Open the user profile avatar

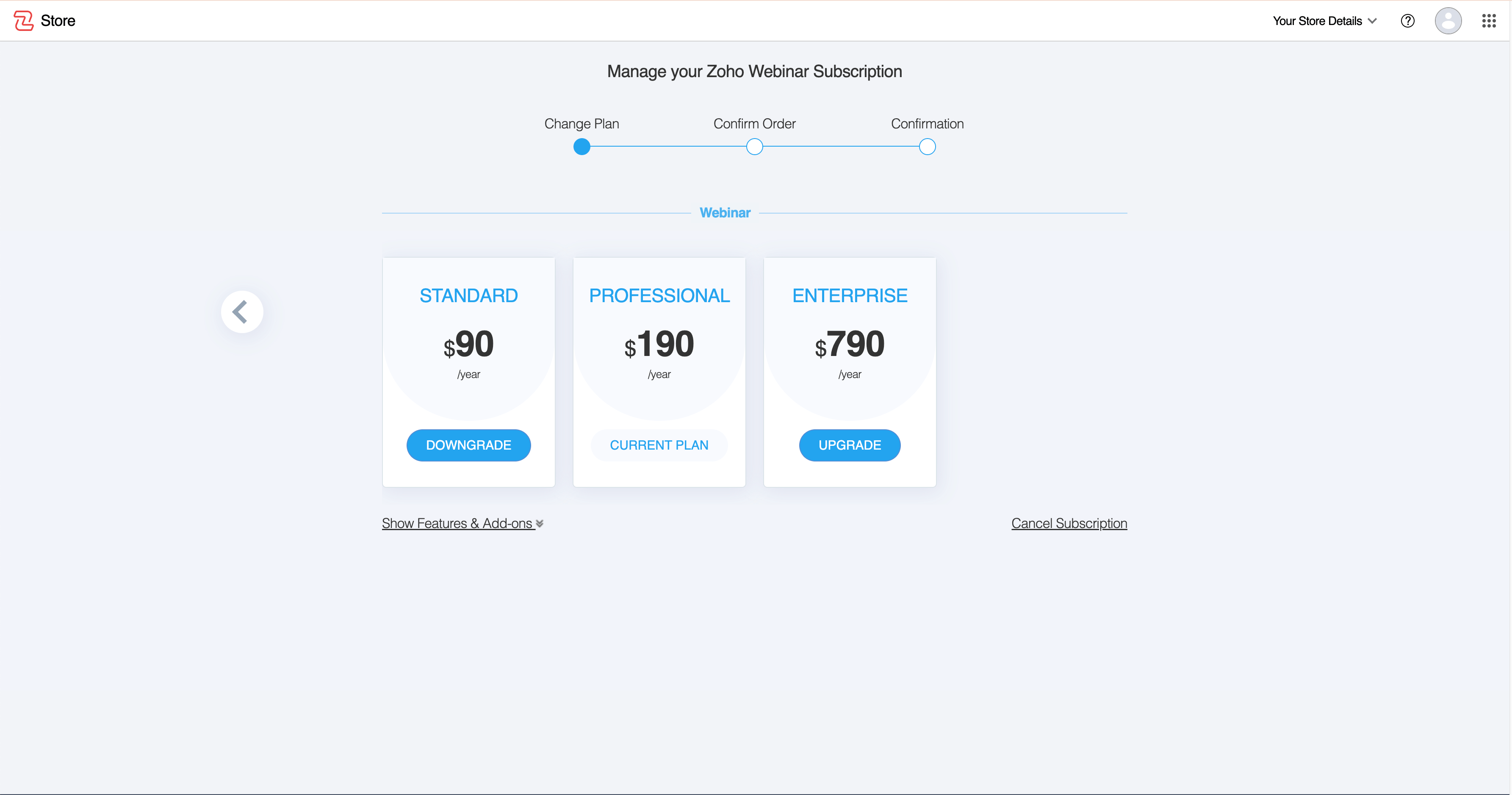pyautogui.click(x=1448, y=21)
